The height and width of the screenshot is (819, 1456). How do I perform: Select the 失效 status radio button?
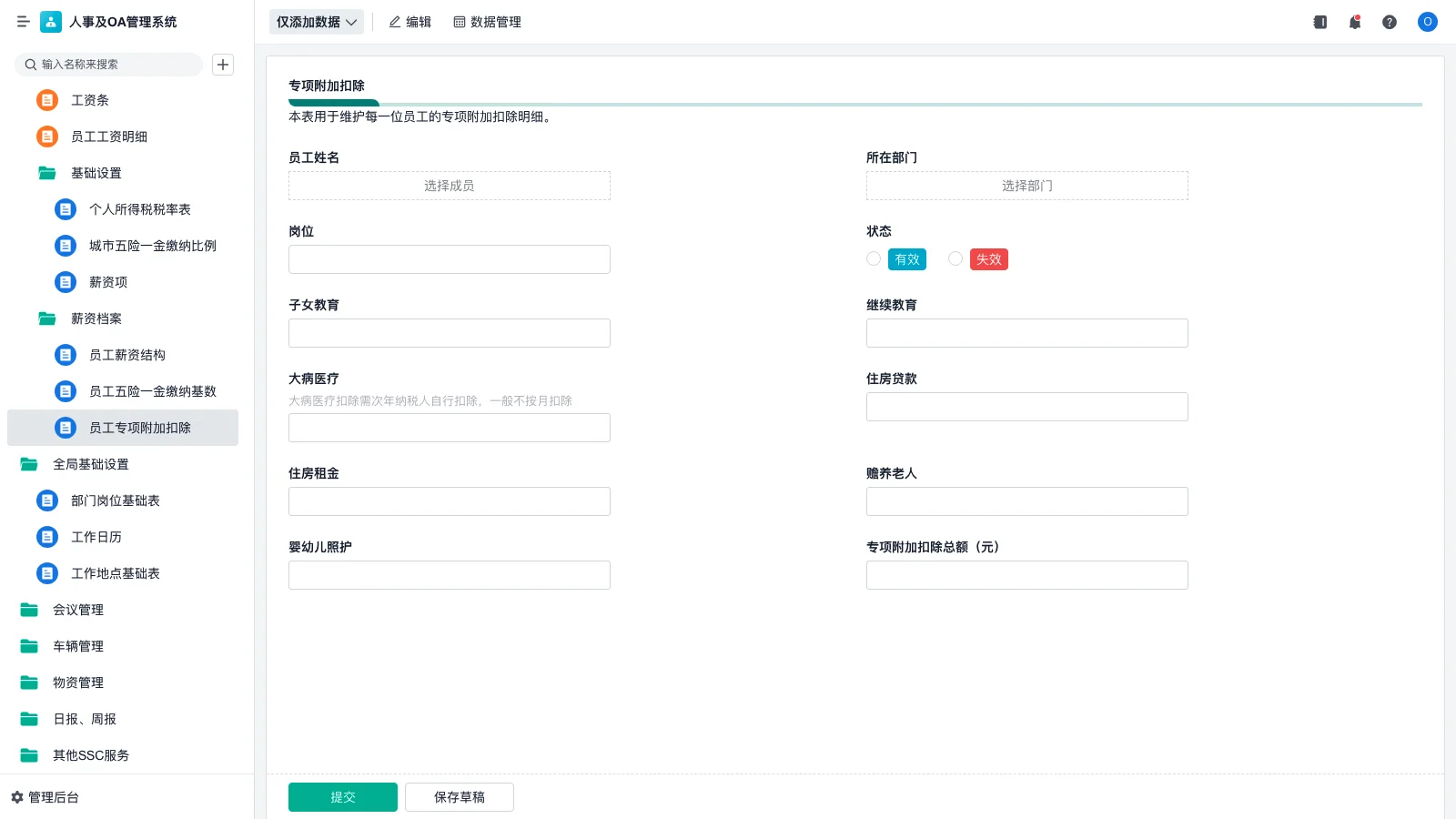[x=955, y=258]
